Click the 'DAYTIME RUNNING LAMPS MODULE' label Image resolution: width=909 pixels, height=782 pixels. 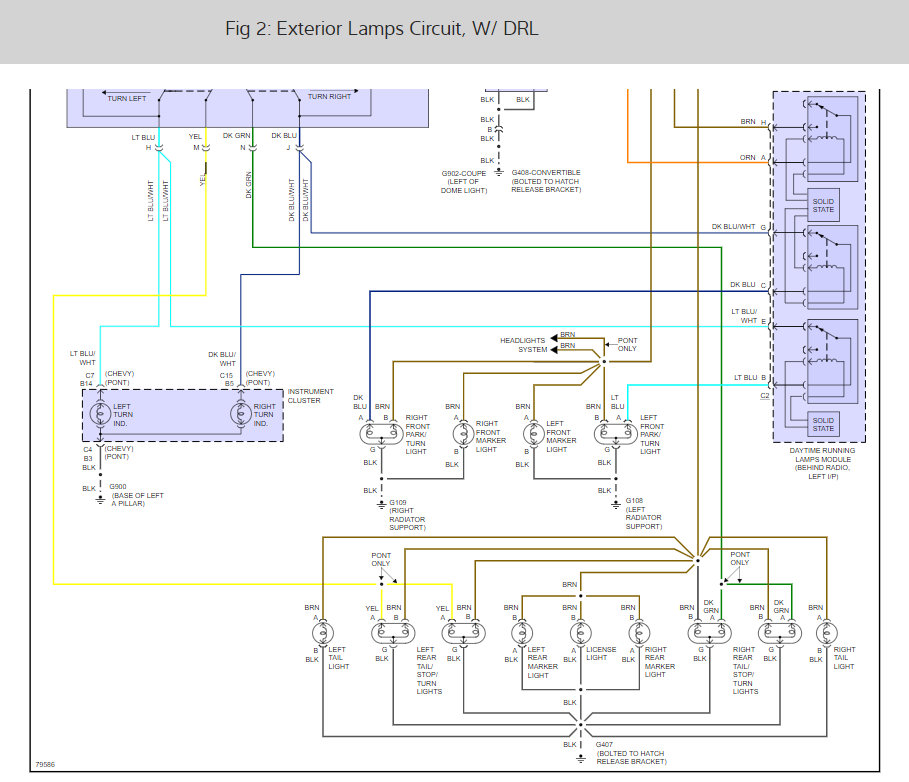822,463
